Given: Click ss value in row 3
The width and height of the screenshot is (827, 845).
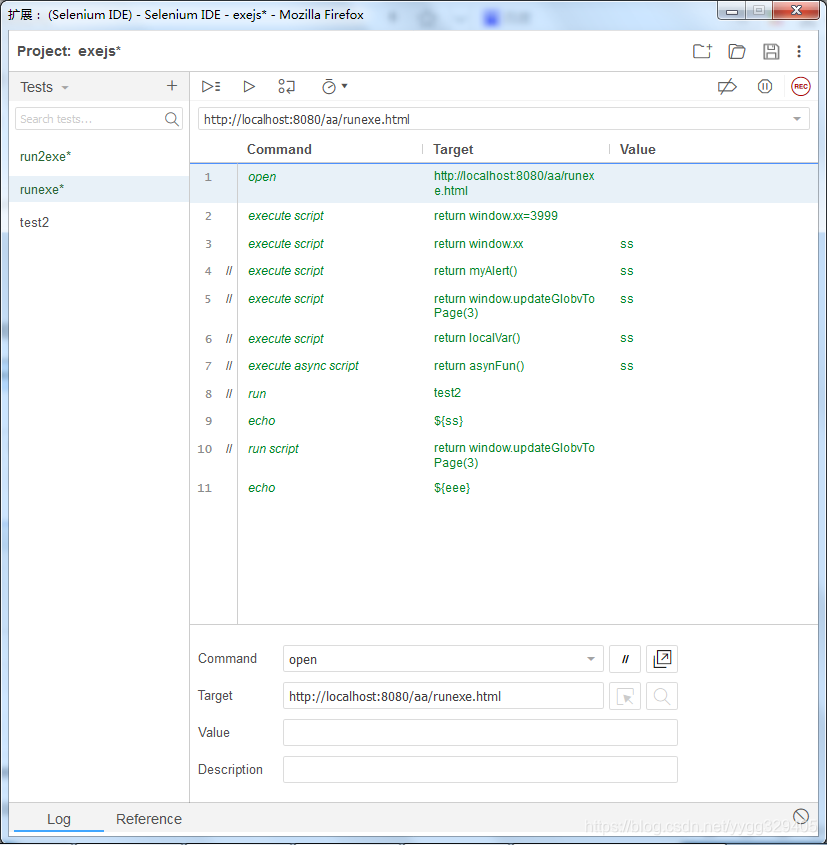Looking at the screenshot, I should click(x=627, y=244).
